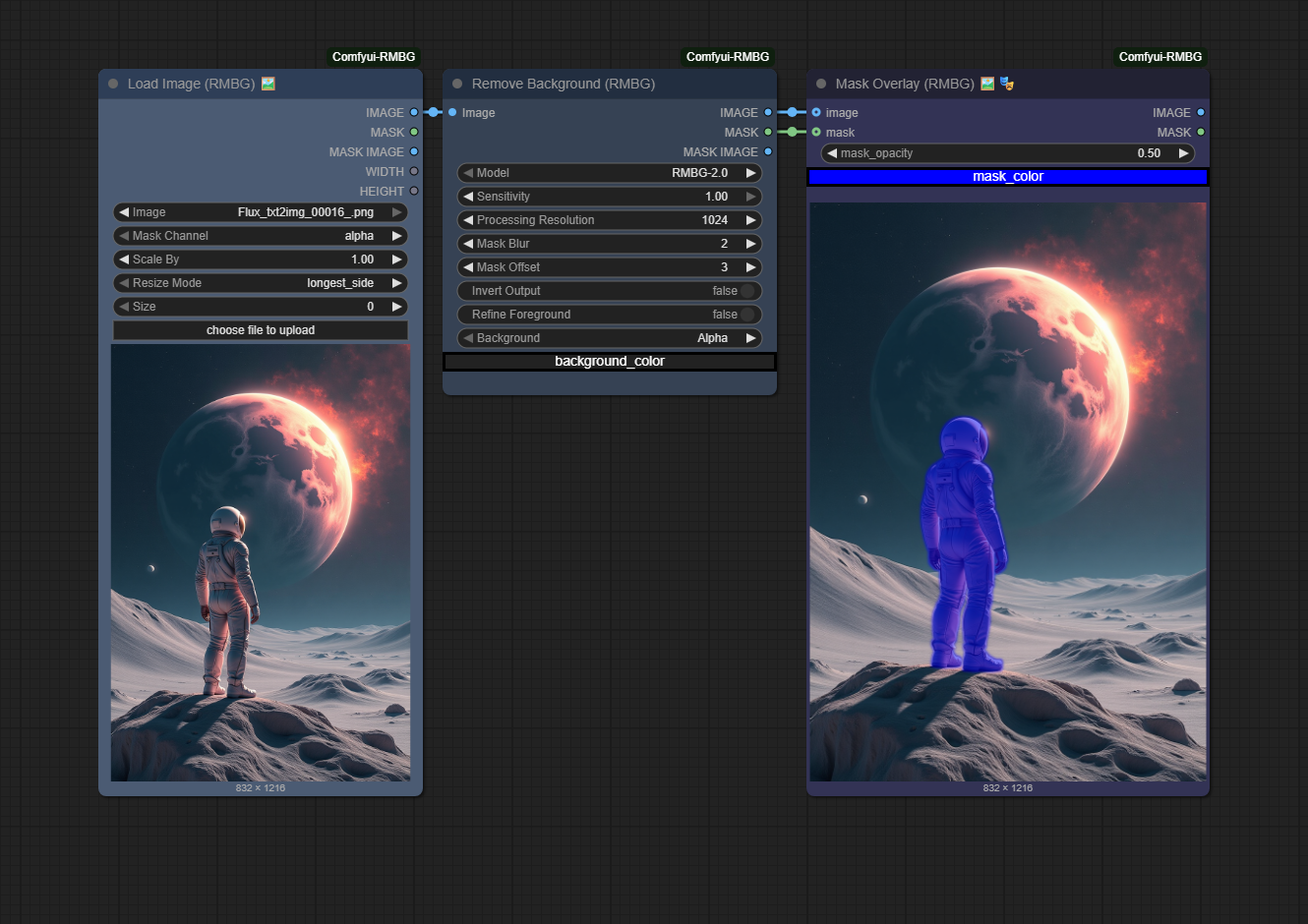Image resolution: width=1308 pixels, height=924 pixels.
Task: Click the green MASK output port on Remove Background
Action: coord(768,132)
